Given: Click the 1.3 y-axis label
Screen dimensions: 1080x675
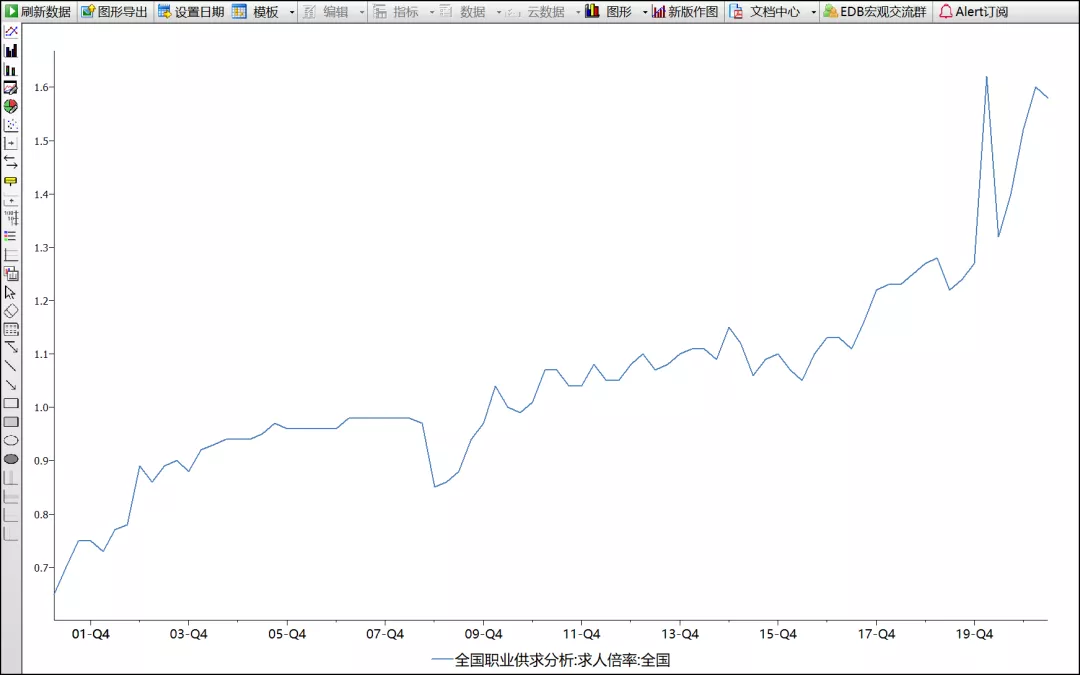Looking at the screenshot, I should (39, 247).
